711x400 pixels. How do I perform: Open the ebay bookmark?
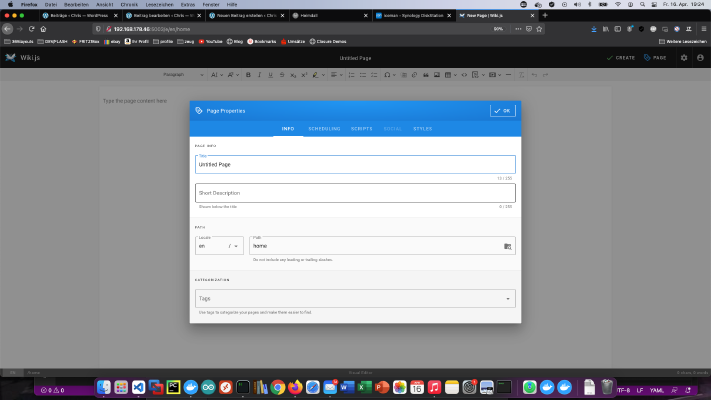(x=112, y=41)
